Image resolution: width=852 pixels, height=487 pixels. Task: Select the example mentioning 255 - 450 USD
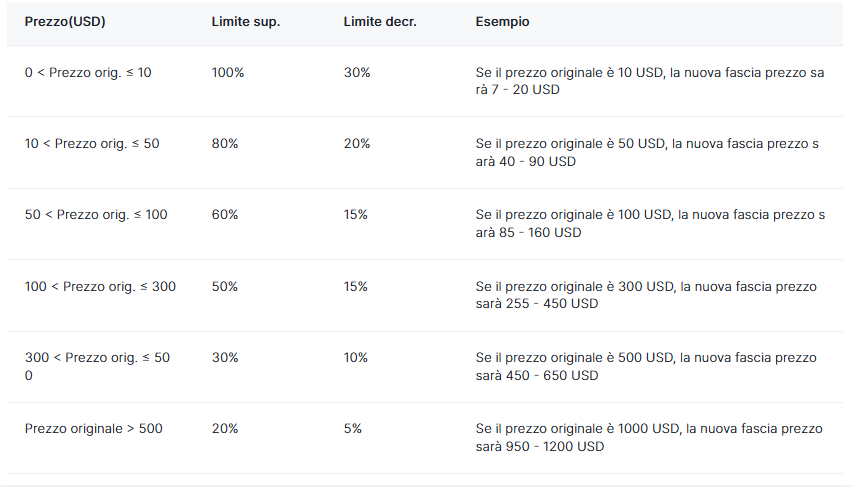pos(646,295)
